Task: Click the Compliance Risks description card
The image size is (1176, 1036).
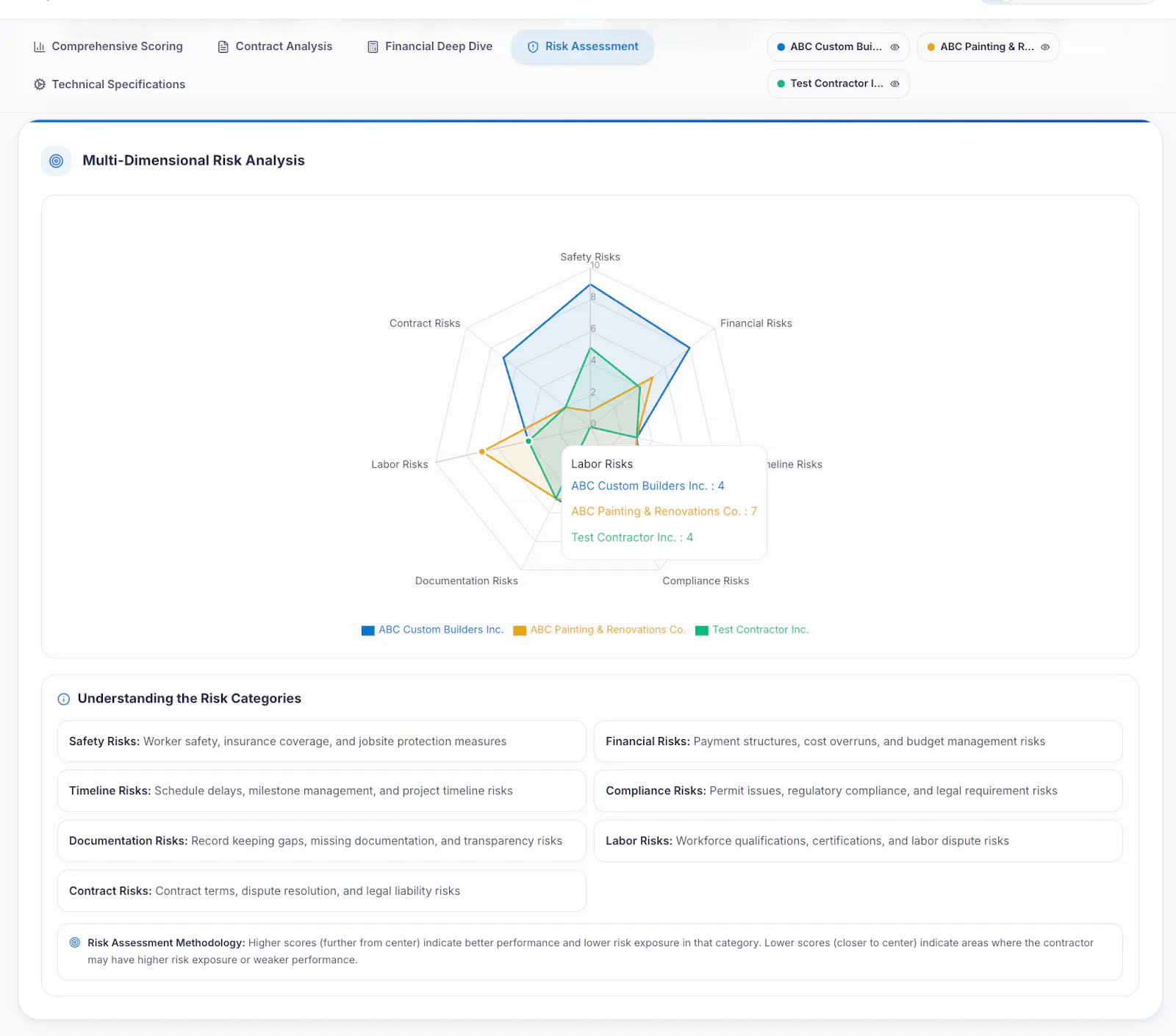Action: 858,791
